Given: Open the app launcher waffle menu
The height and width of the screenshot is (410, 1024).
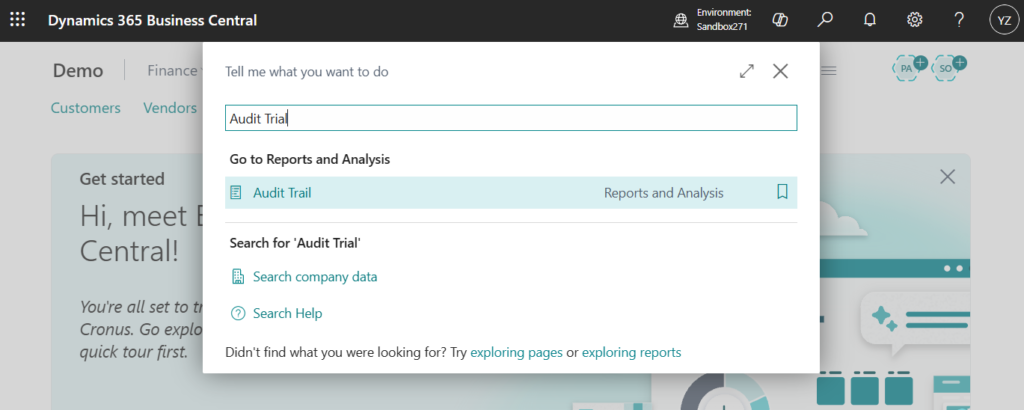Looking at the screenshot, I should click(x=18, y=20).
